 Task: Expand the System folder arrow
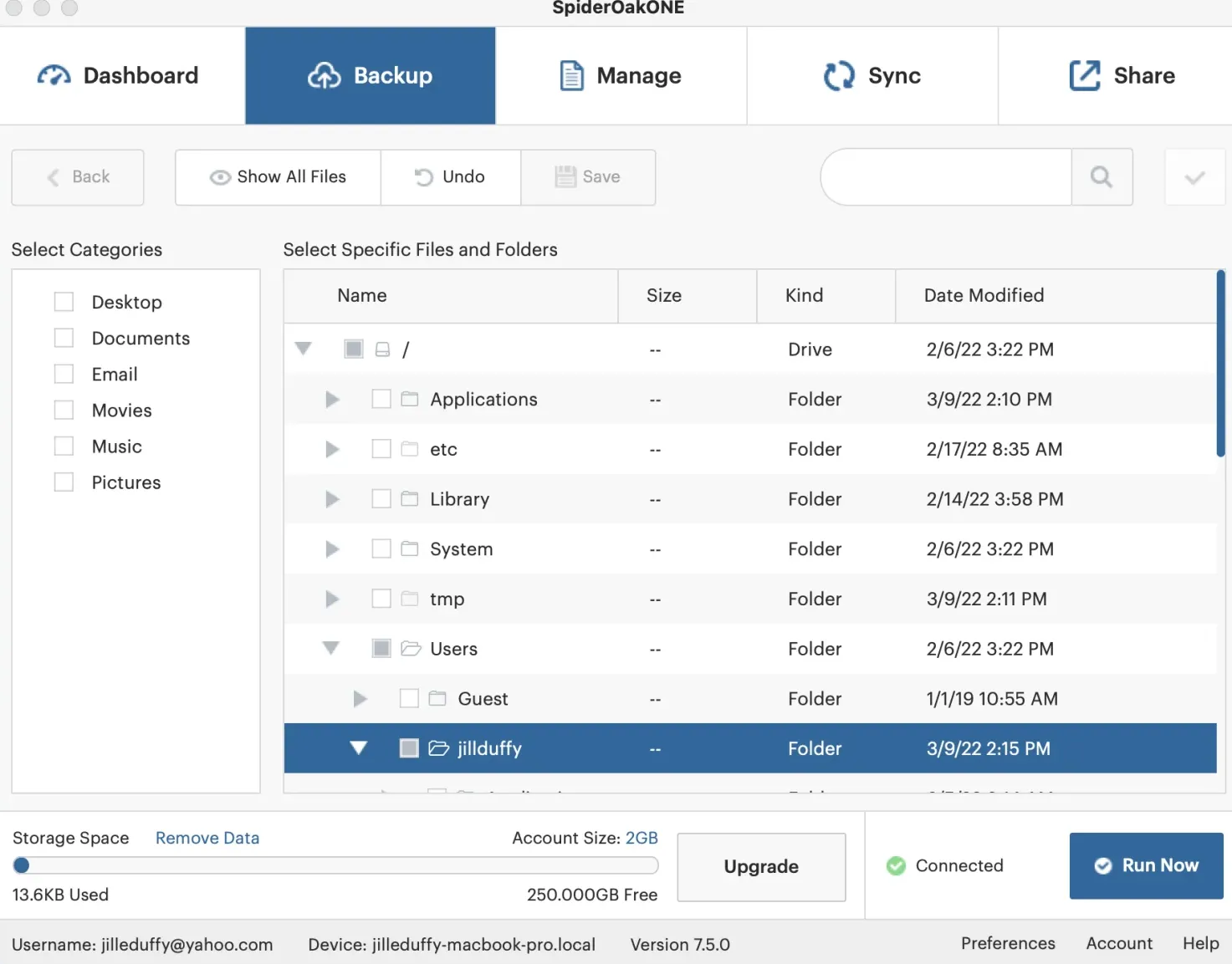[x=332, y=548]
